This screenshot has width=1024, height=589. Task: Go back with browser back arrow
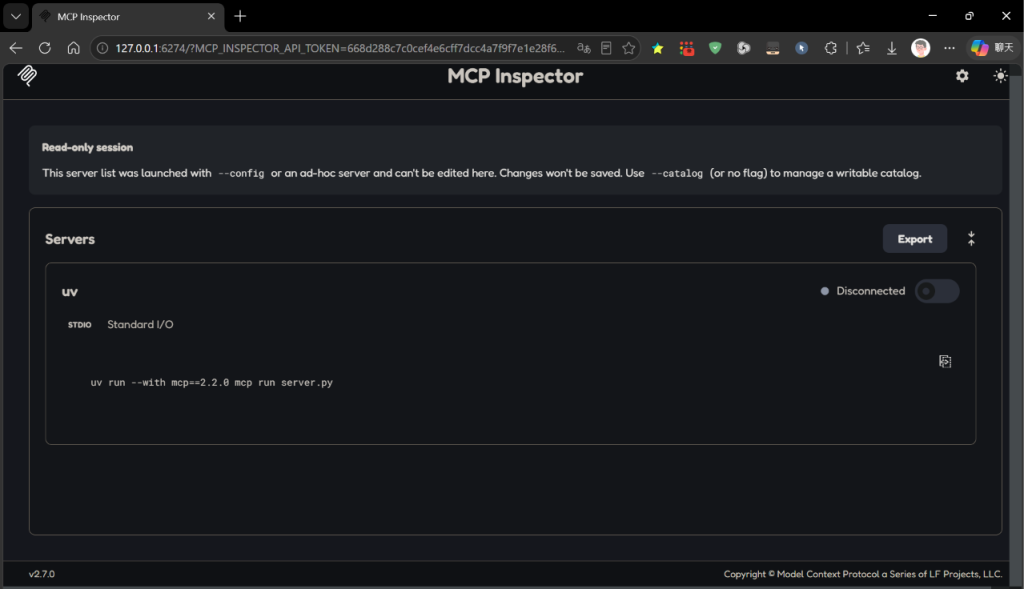[x=16, y=48]
